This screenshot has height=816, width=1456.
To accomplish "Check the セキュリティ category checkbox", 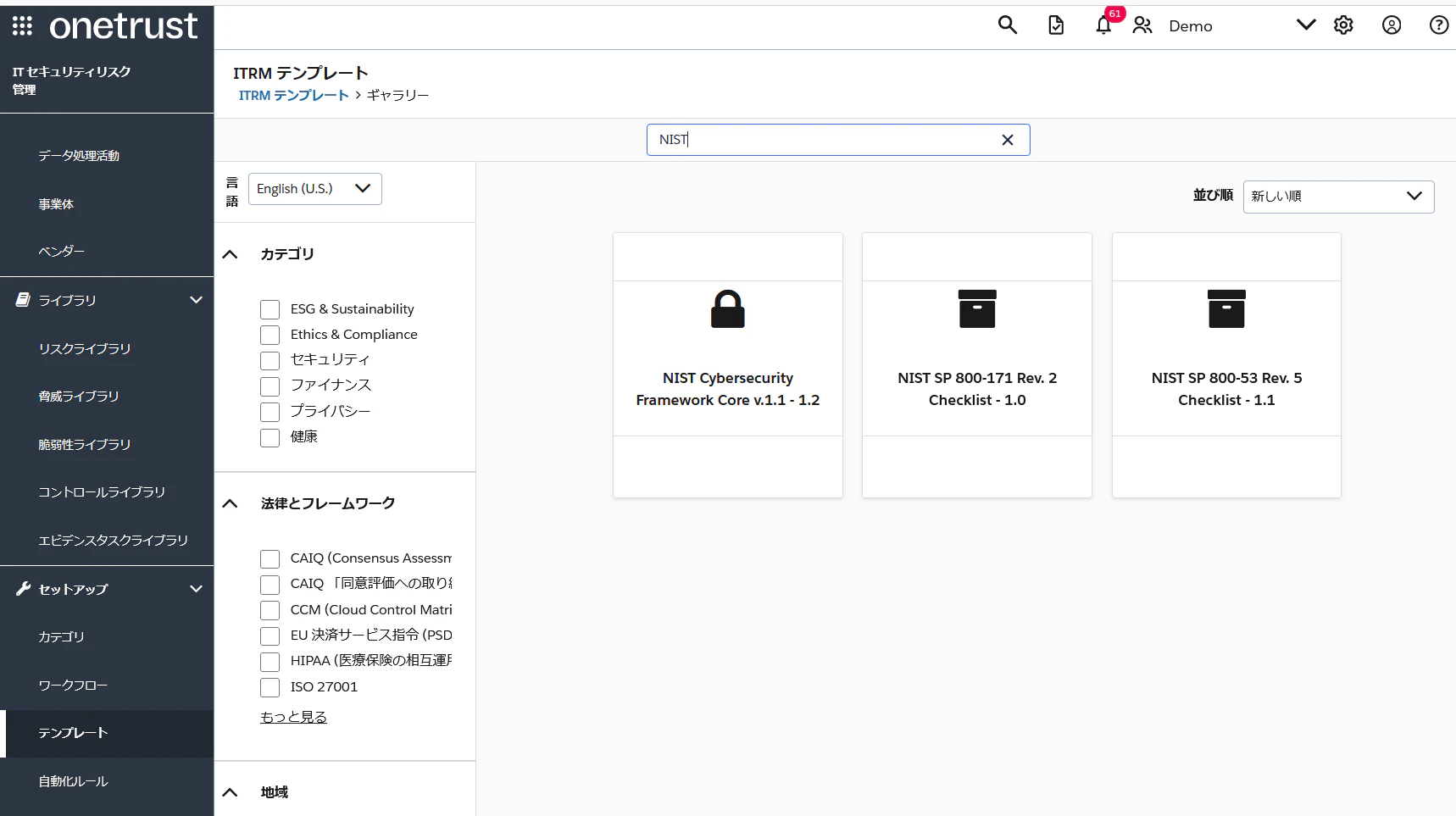I will pos(270,361).
